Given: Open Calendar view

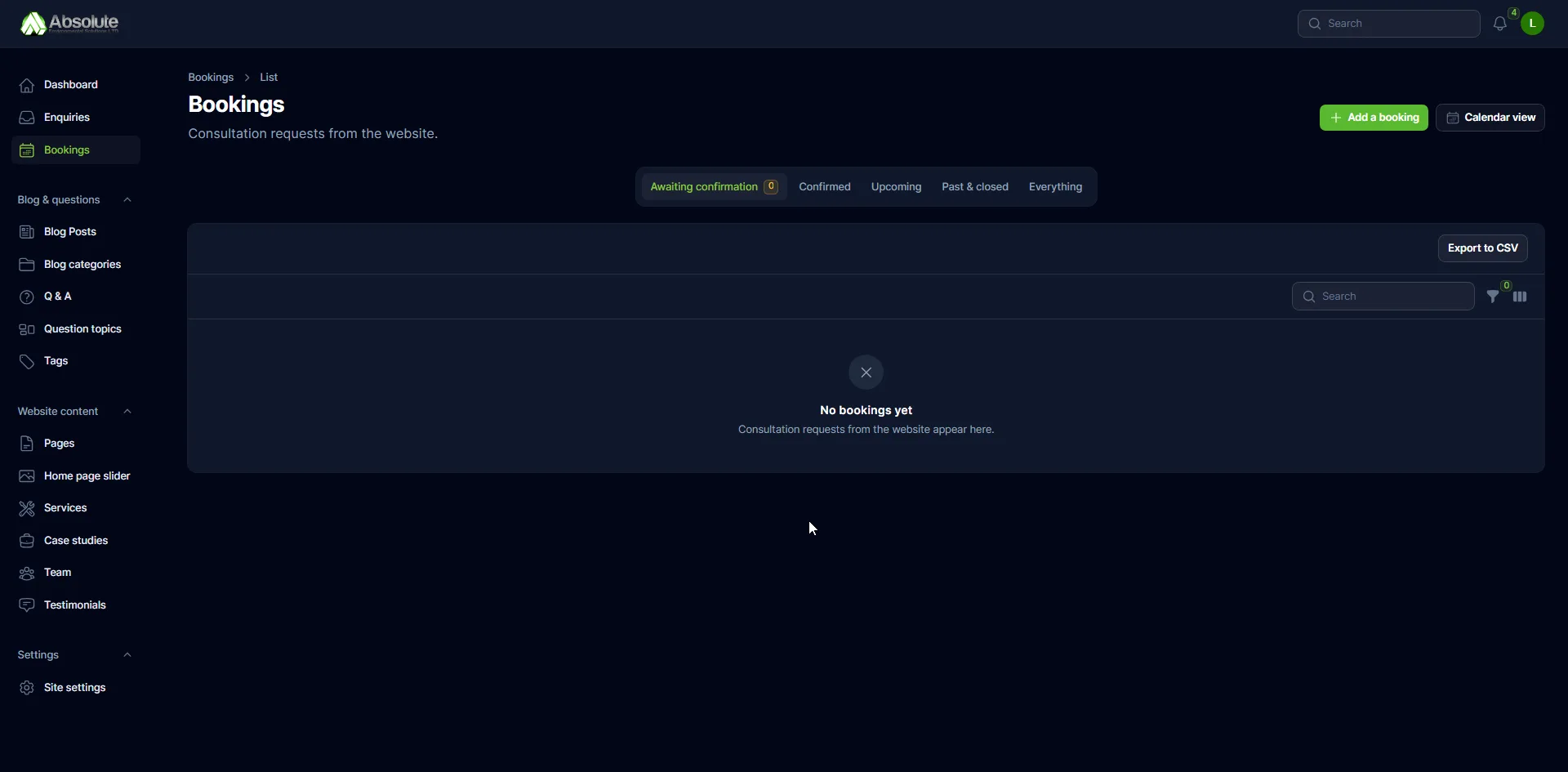Looking at the screenshot, I should [x=1490, y=118].
